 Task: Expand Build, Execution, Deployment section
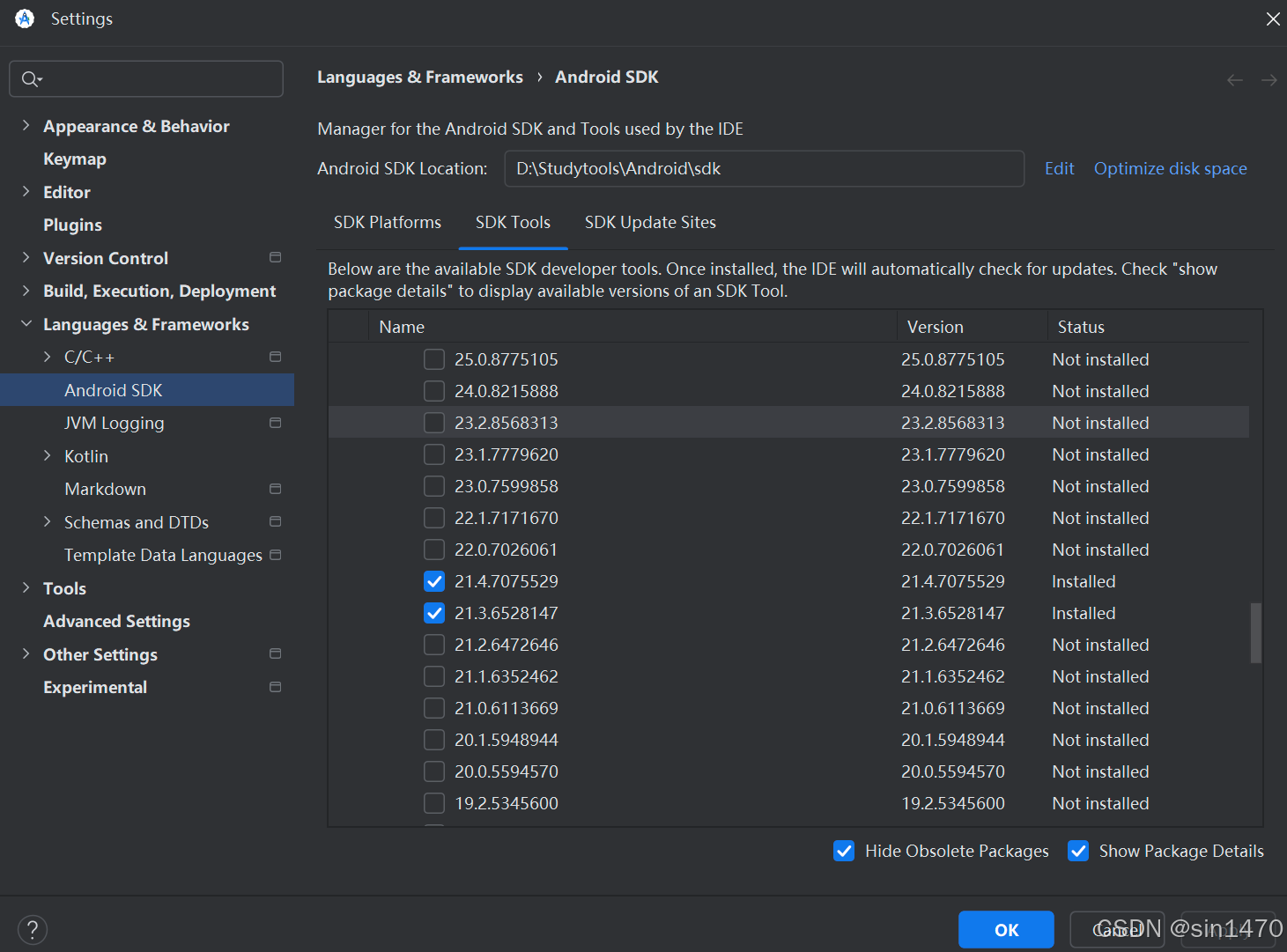pos(26,291)
